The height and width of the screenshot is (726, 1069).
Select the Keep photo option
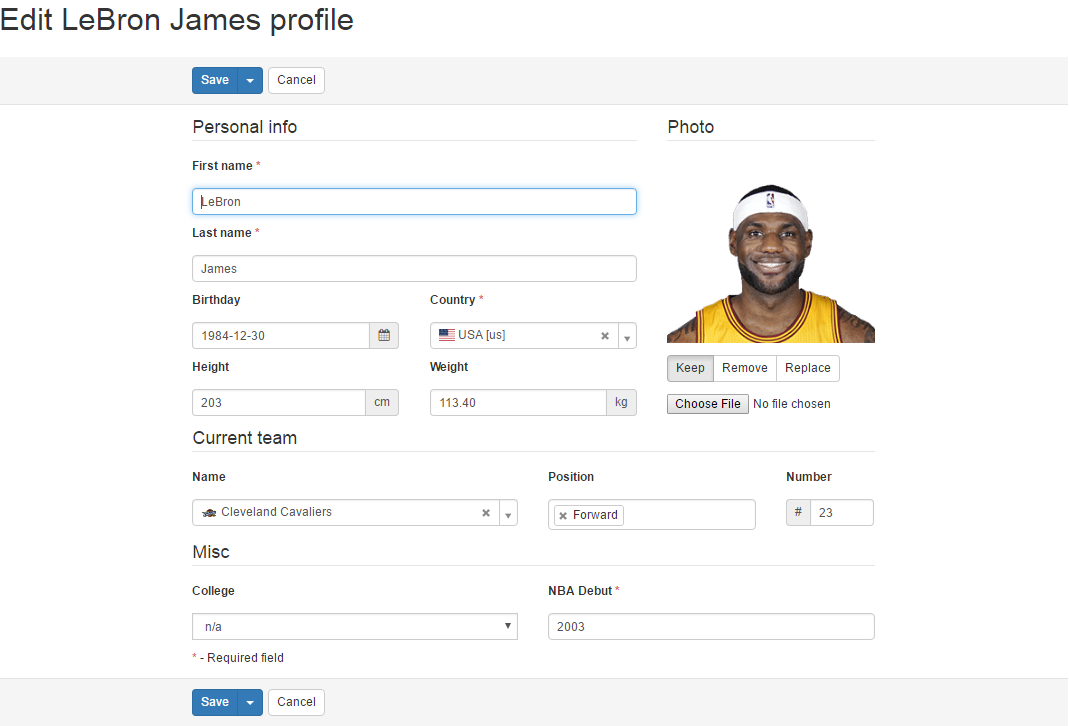(x=690, y=368)
